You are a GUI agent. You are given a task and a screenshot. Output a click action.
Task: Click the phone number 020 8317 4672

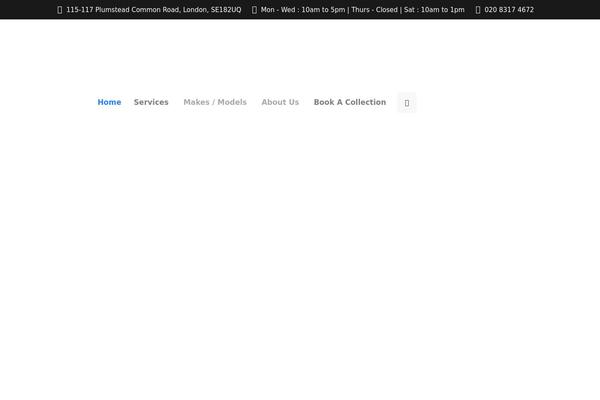(509, 10)
